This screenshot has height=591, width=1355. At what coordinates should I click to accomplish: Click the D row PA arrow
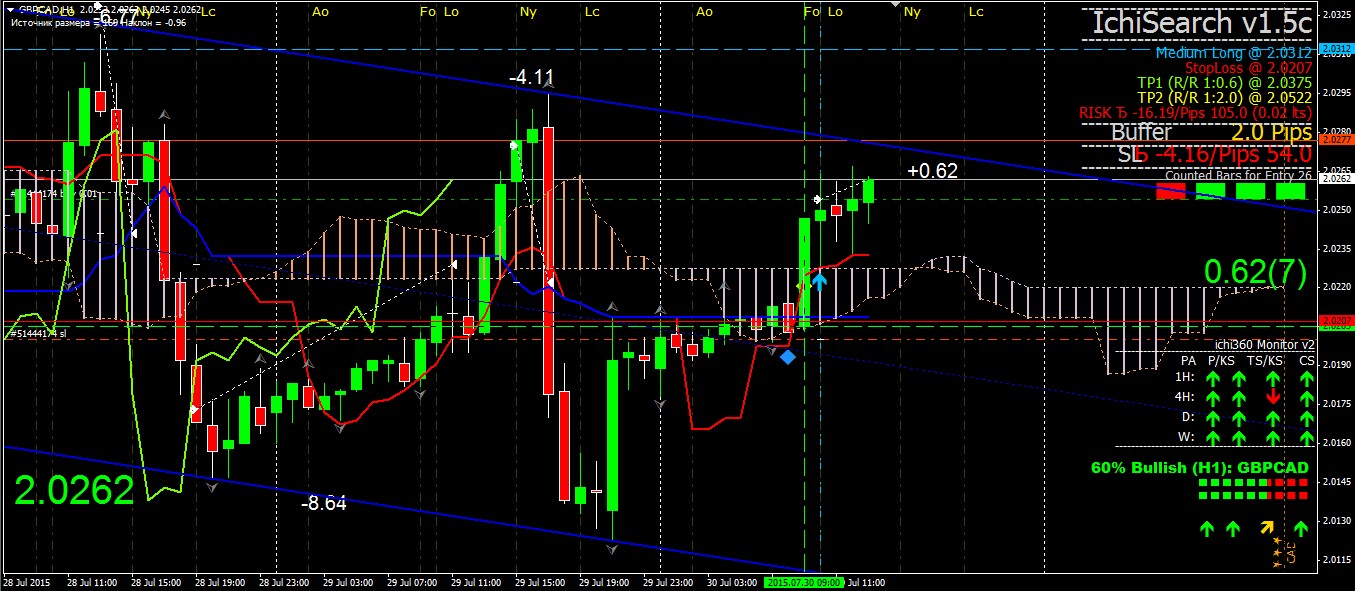coord(1213,417)
